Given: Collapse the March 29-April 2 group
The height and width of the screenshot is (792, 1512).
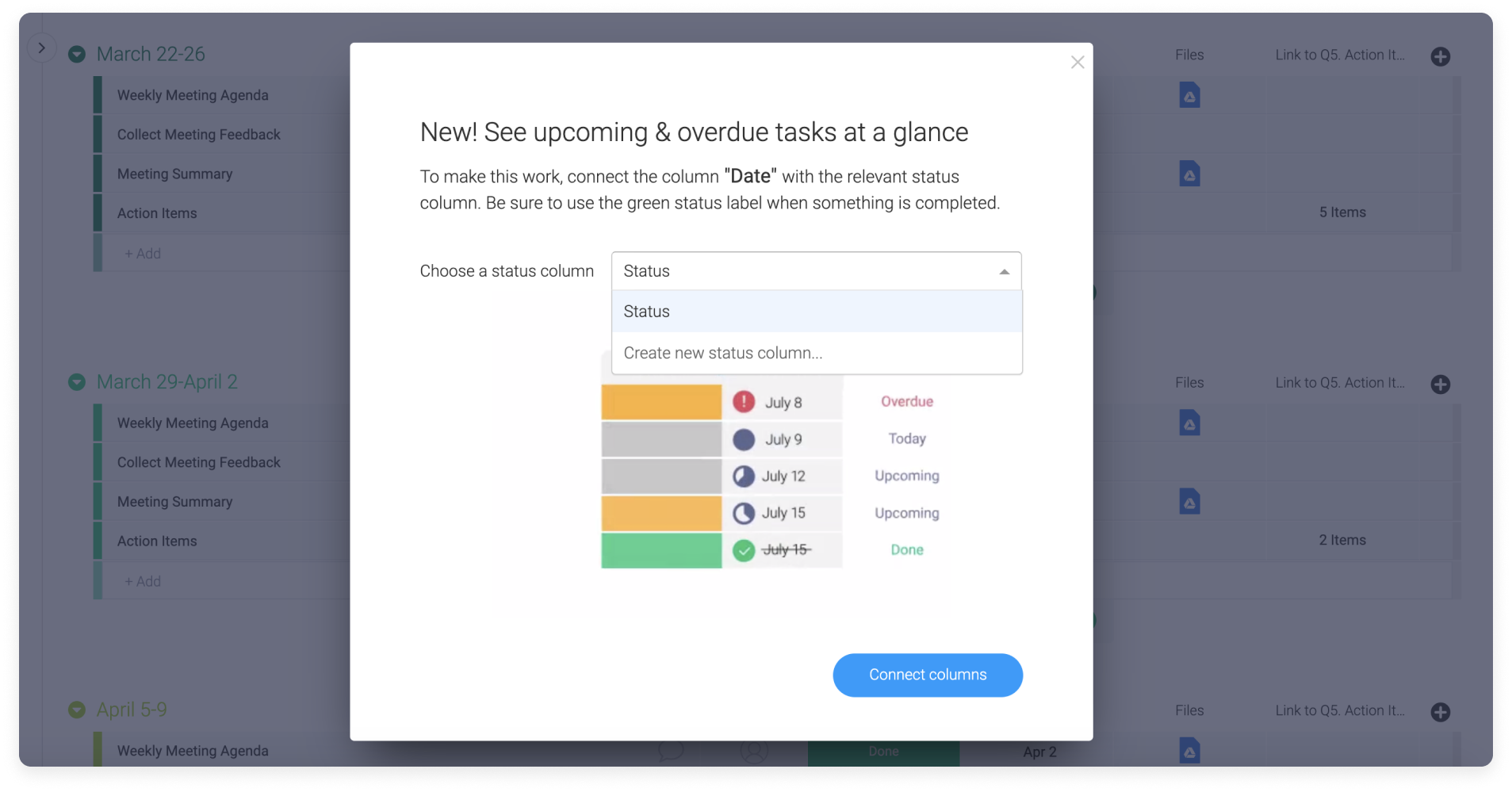Looking at the screenshot, I should 77,382.
